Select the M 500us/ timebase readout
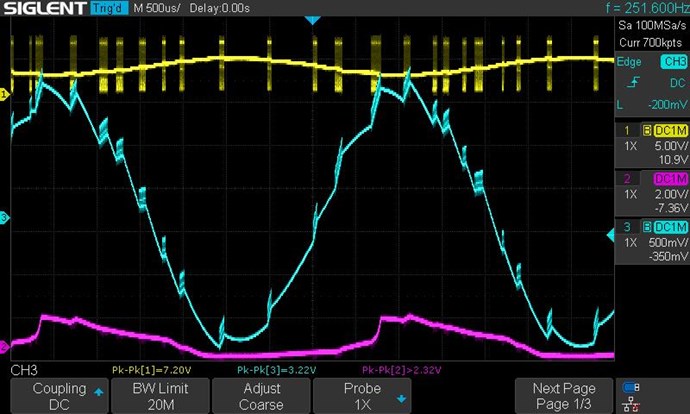Viewport: 690px width, 414px height. (157, 8)
